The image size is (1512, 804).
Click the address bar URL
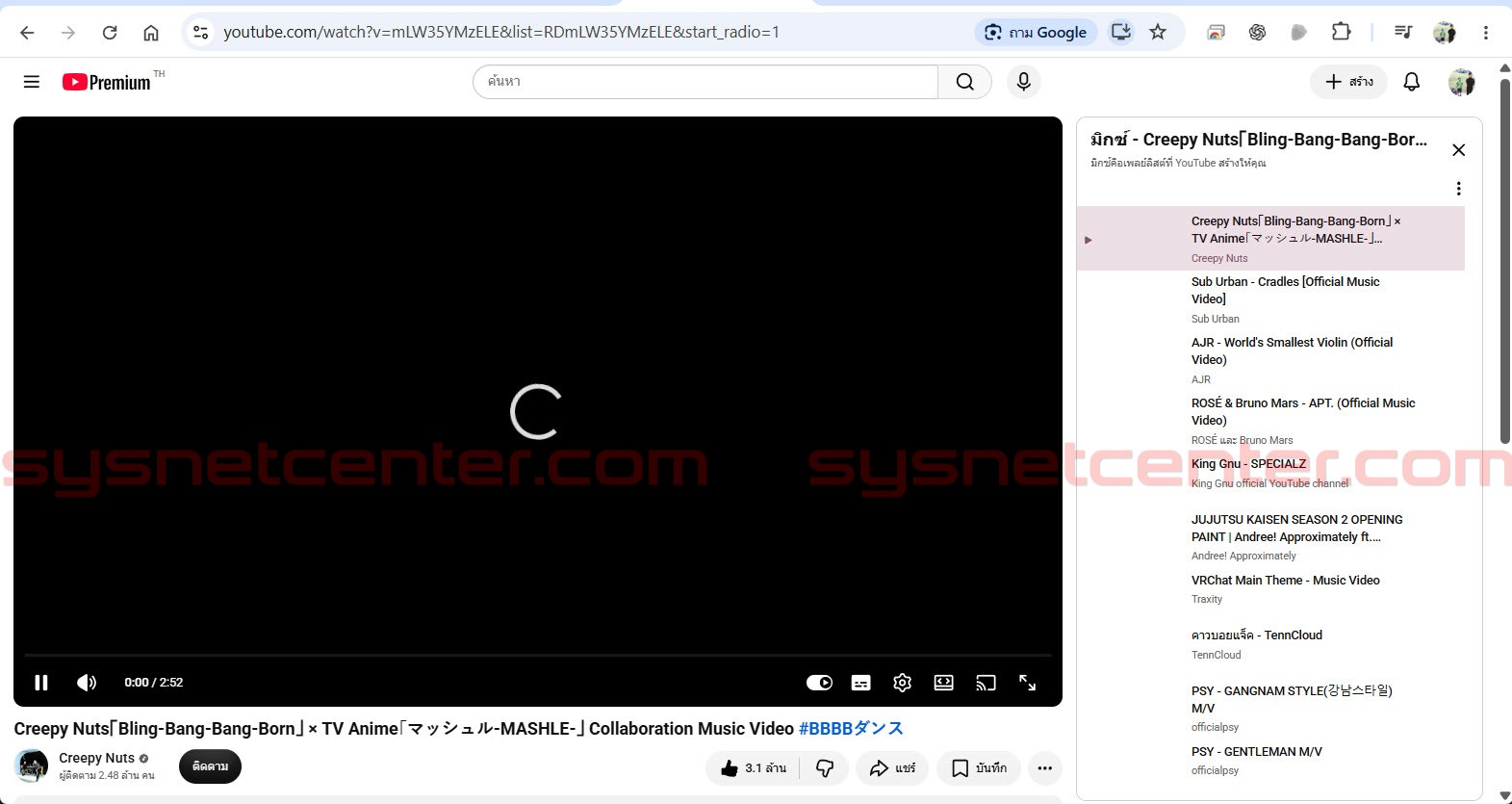[x=501, y=33]
